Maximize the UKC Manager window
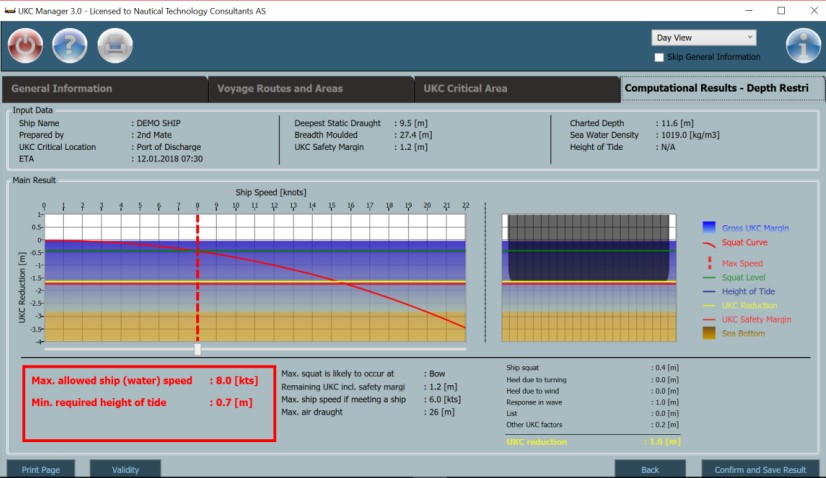Viewport: 826px width, 478px height. [x=781, y=11]
